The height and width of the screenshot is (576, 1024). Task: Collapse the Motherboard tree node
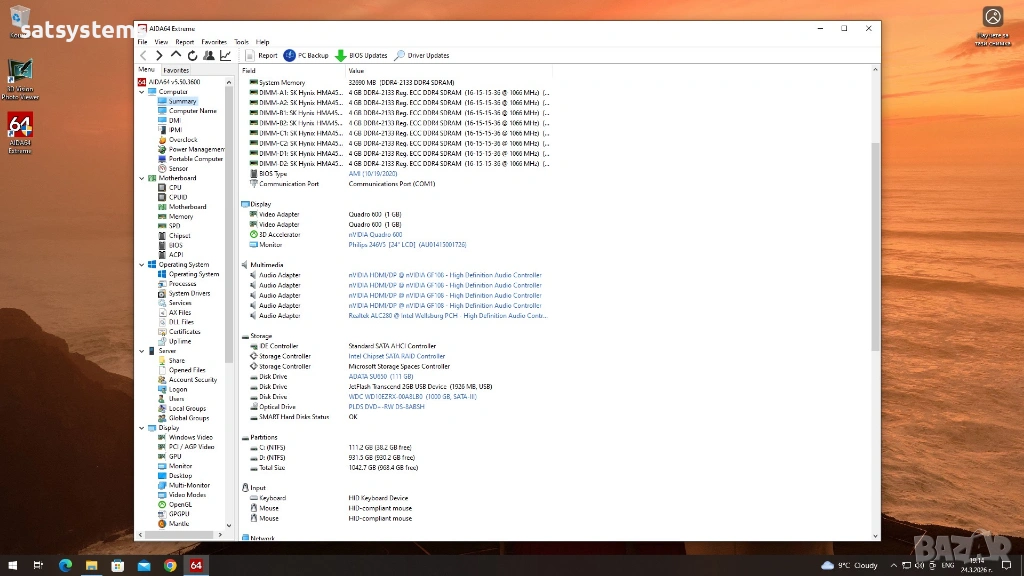(142, 178)
